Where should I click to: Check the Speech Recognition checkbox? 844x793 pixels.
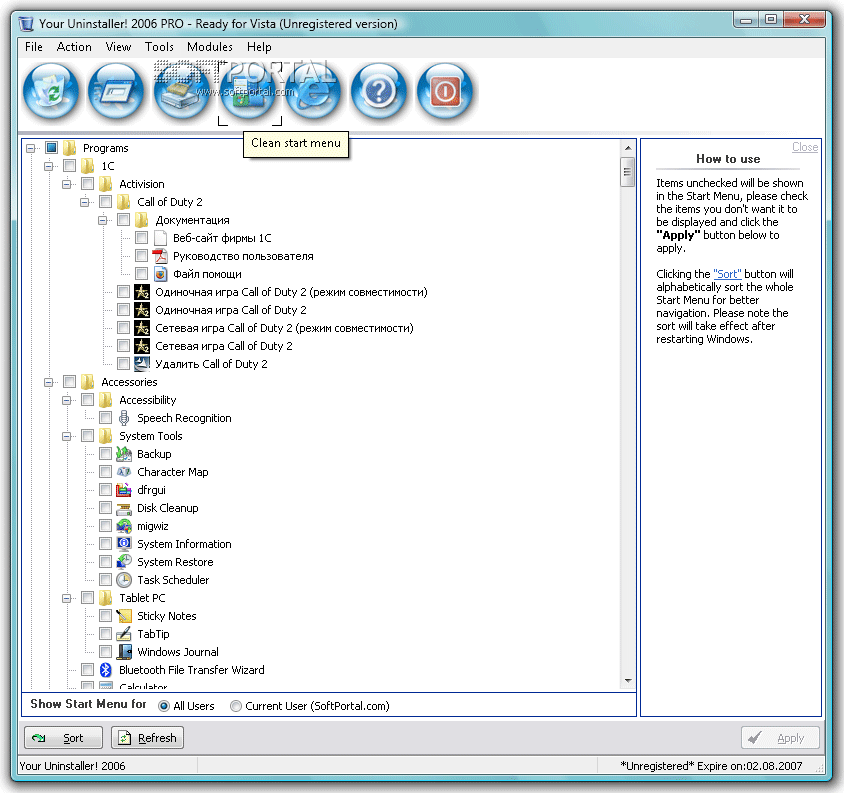point(106,418)
